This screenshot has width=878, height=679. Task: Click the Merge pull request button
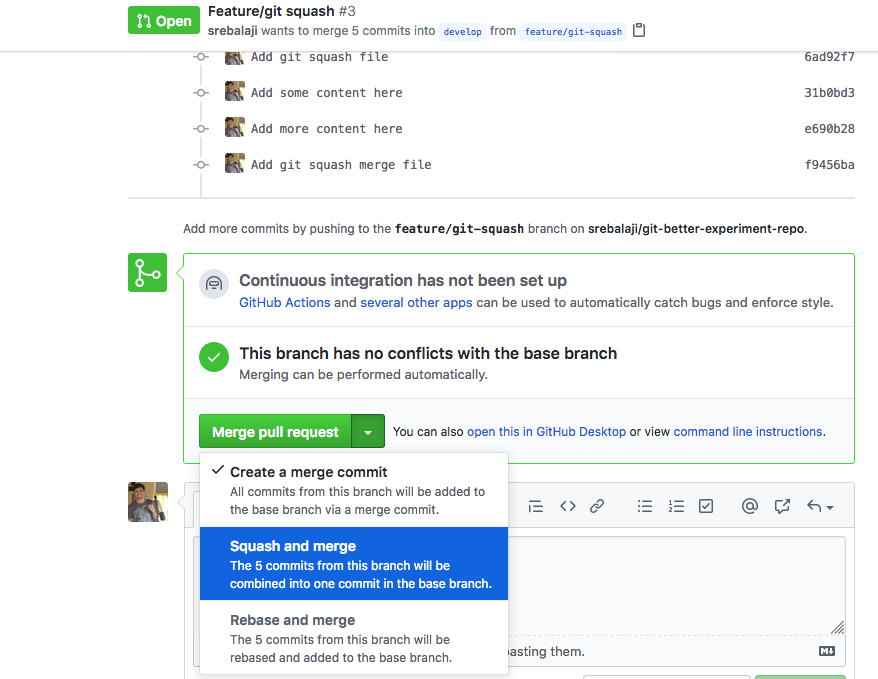click(x=274, y=431)
